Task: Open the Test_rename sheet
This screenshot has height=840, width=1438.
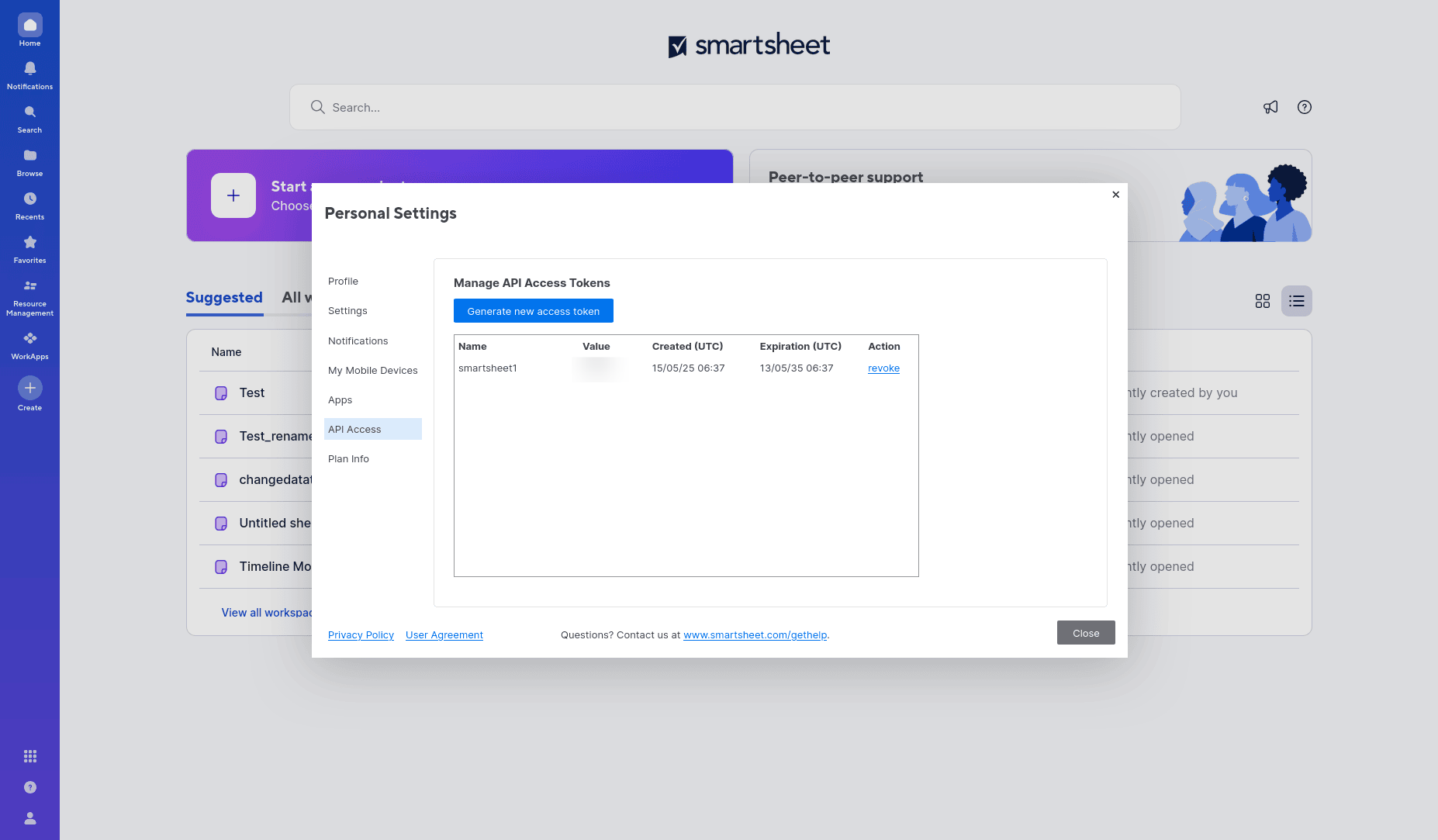Action: (x=275, y=437)
